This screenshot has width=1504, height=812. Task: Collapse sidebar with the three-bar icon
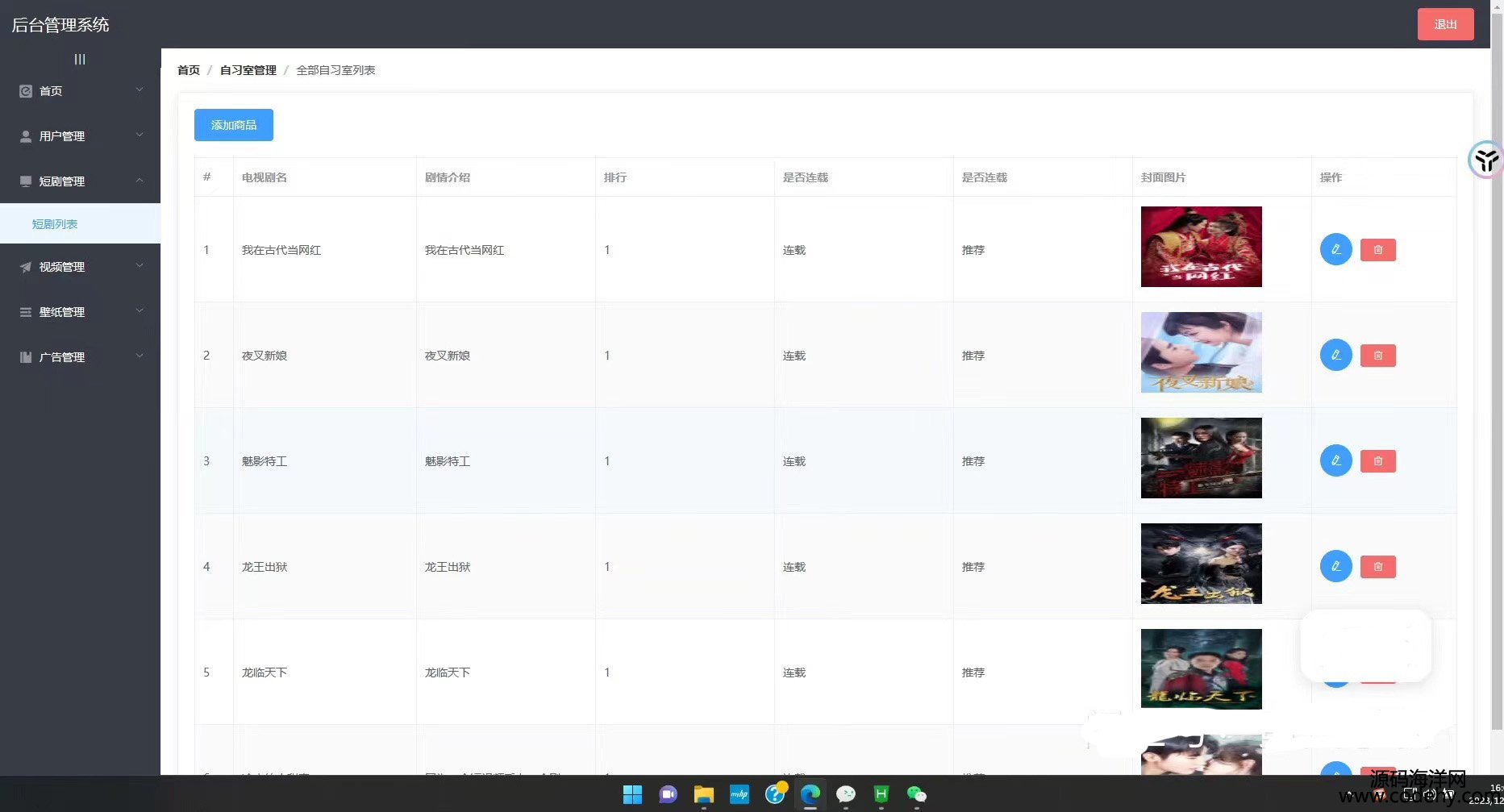click(80, 59)
